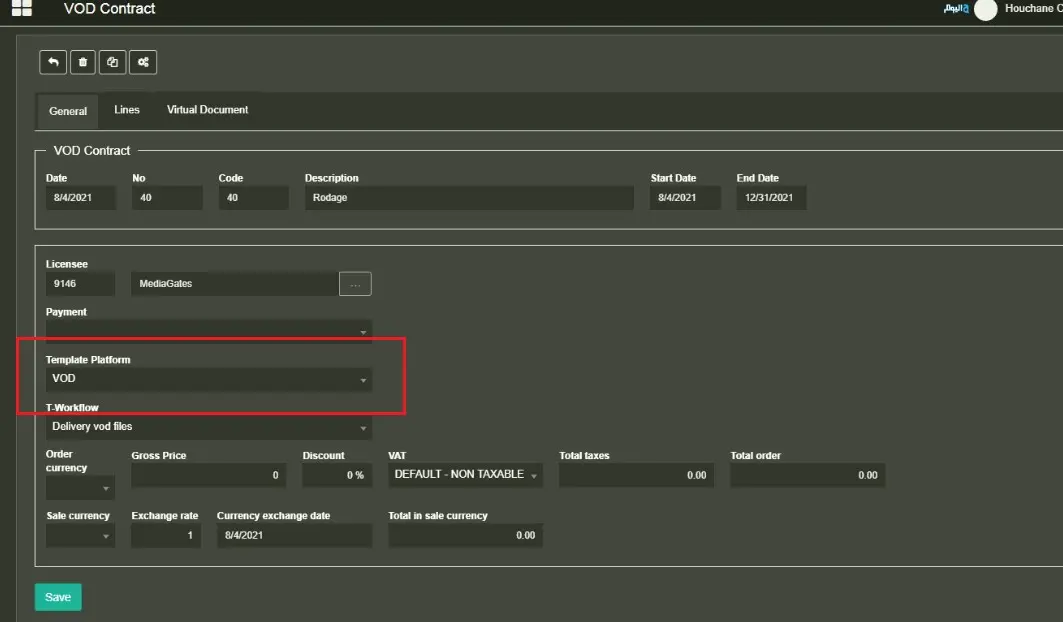Viewport: 1063px width, 622px height.
Task: Select the General tab
Action: [68, 111]
